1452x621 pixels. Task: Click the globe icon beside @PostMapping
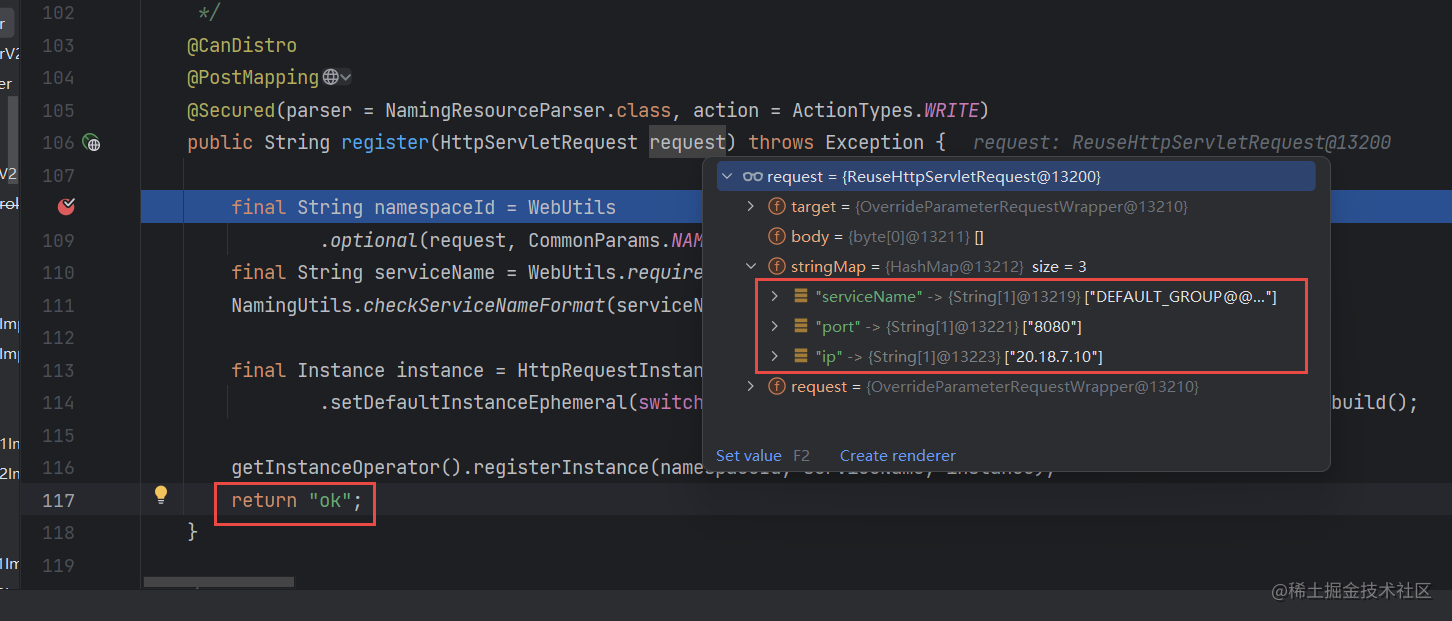click(x=330, y=77)
